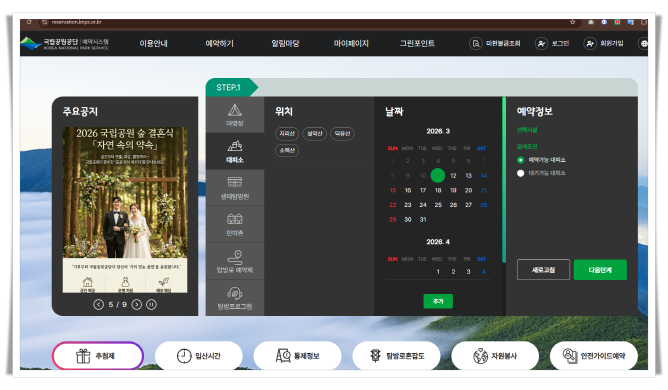The height and width of the screenshot is (390, 668).
Task: Select March 25 on the calendar
Action: (x=438, y=205)
